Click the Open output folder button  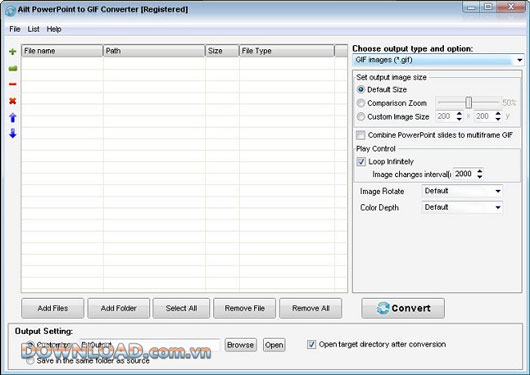click(274, 345)
